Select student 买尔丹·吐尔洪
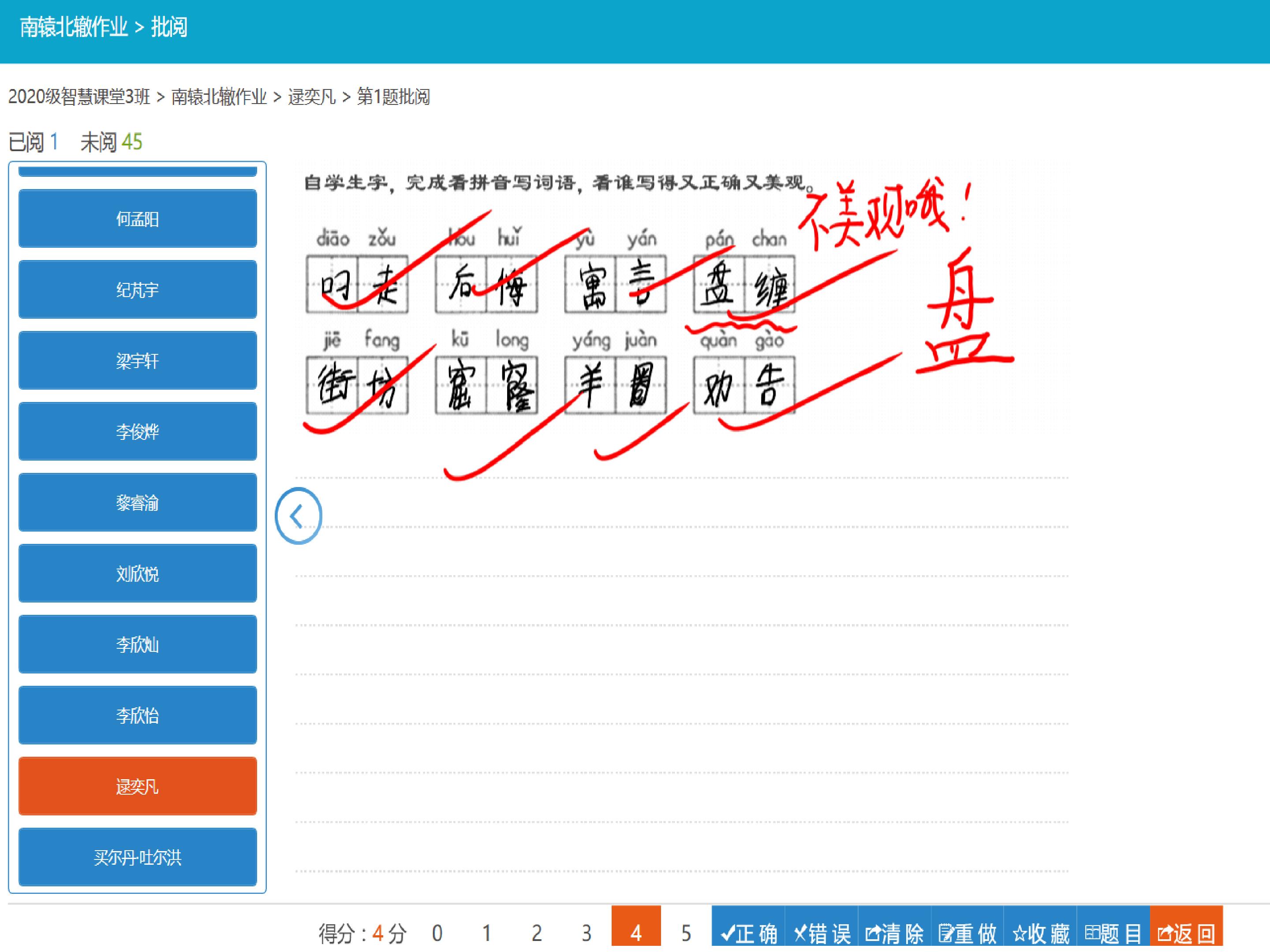The width and height of the screenshot is (1270, 952). [137, 857]
